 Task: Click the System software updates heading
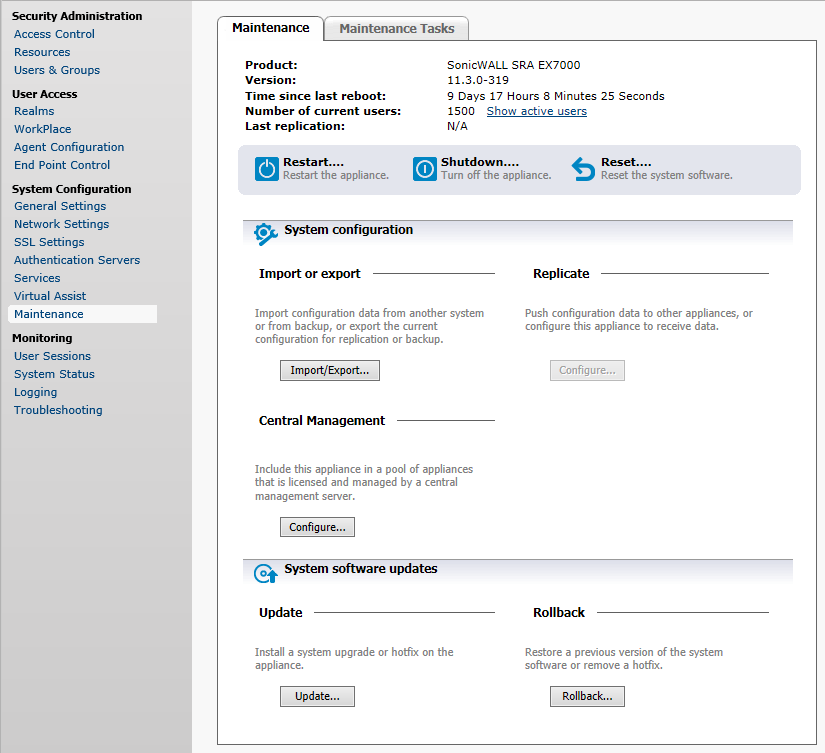coord(361,569)
